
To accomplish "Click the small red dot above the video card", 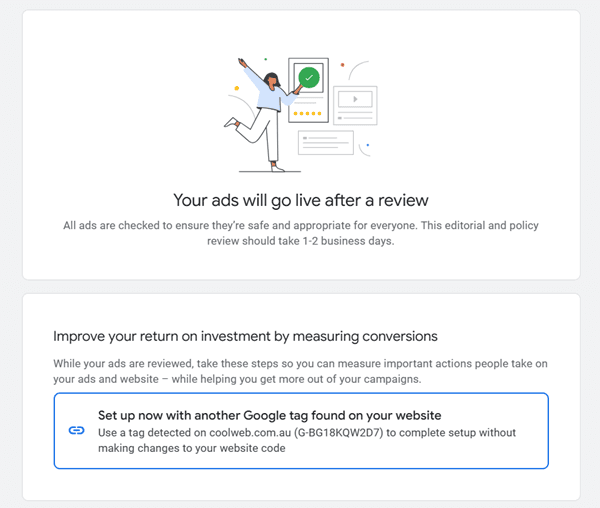I will [342, 65].
